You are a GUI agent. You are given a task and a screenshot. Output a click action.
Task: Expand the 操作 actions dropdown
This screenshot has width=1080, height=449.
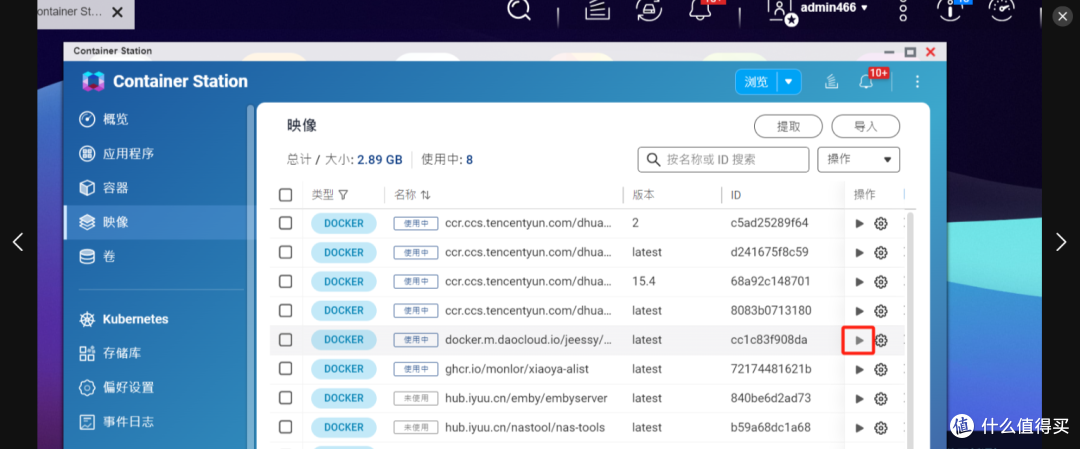coord(858,160)
